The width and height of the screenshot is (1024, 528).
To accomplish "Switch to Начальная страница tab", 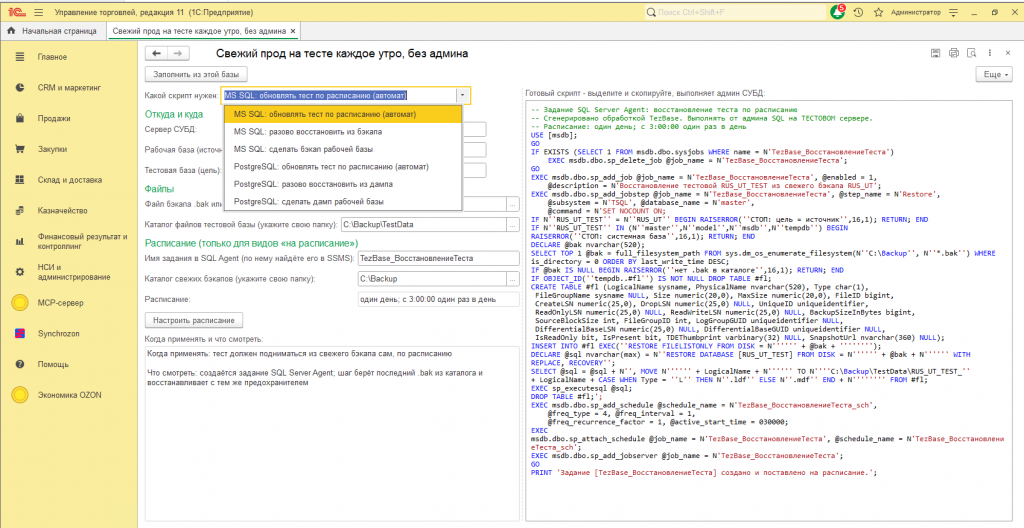I will pyautogui.click(x=52, y=31).
